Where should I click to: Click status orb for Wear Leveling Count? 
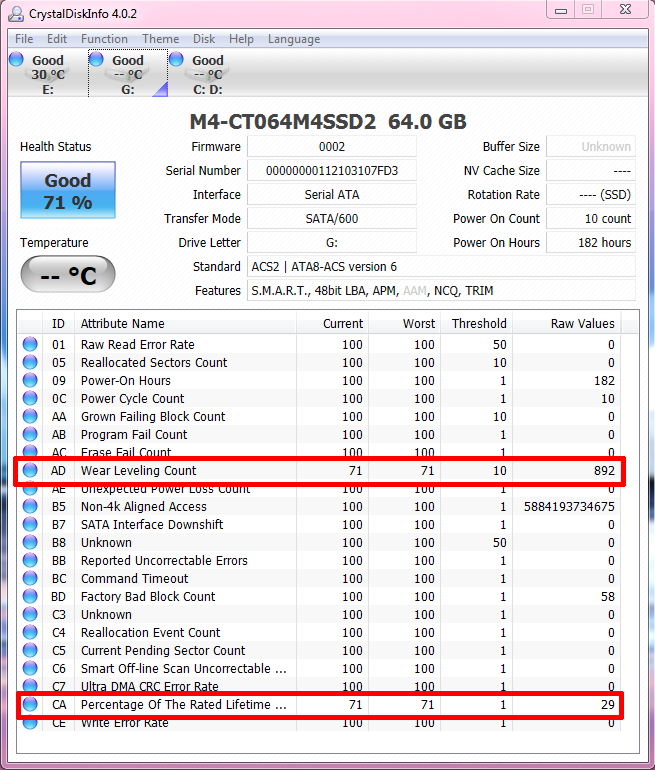[30, 470]
